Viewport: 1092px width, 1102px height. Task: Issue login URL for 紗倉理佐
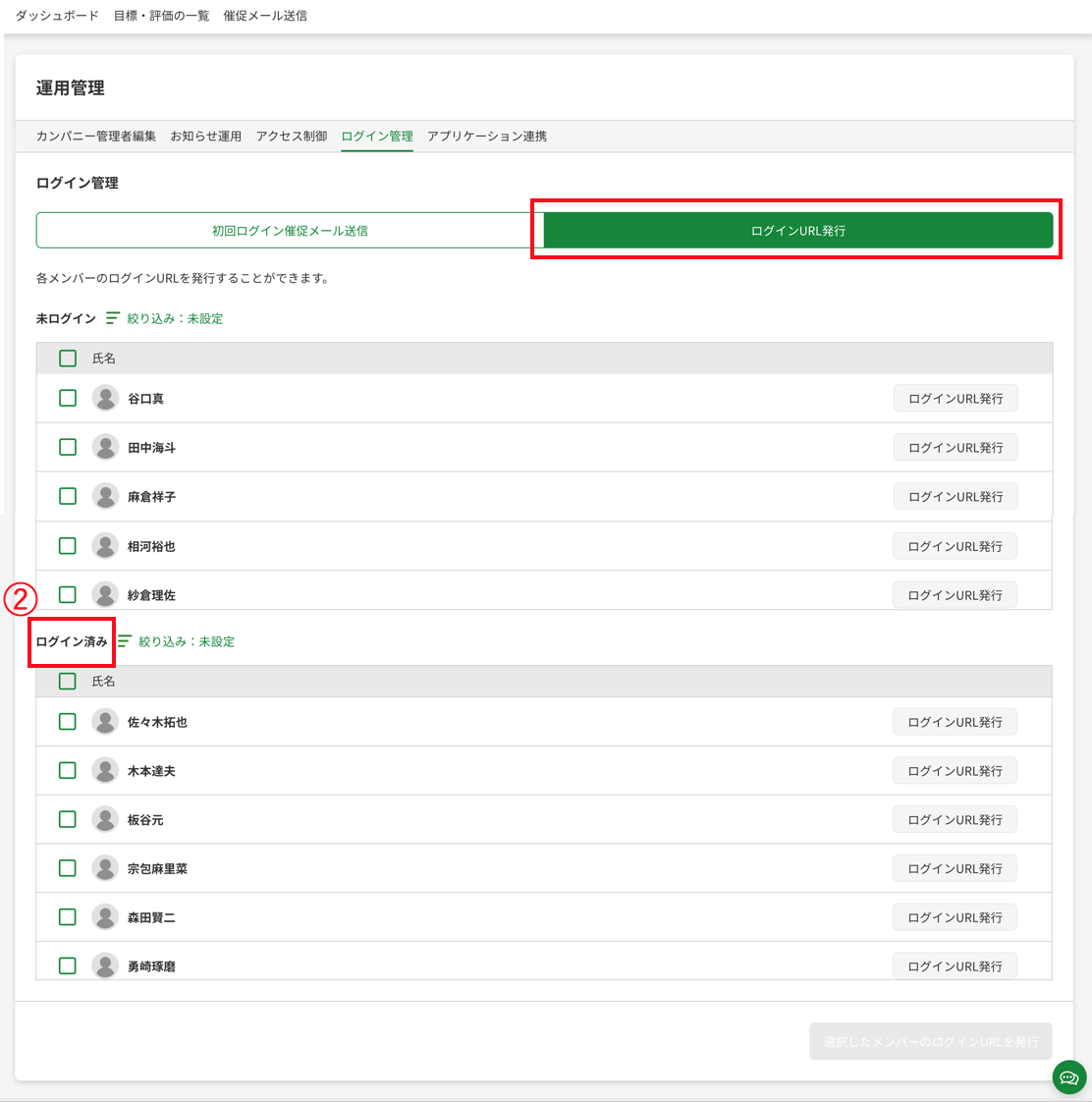pyautogui.click(x=955, y=595)
